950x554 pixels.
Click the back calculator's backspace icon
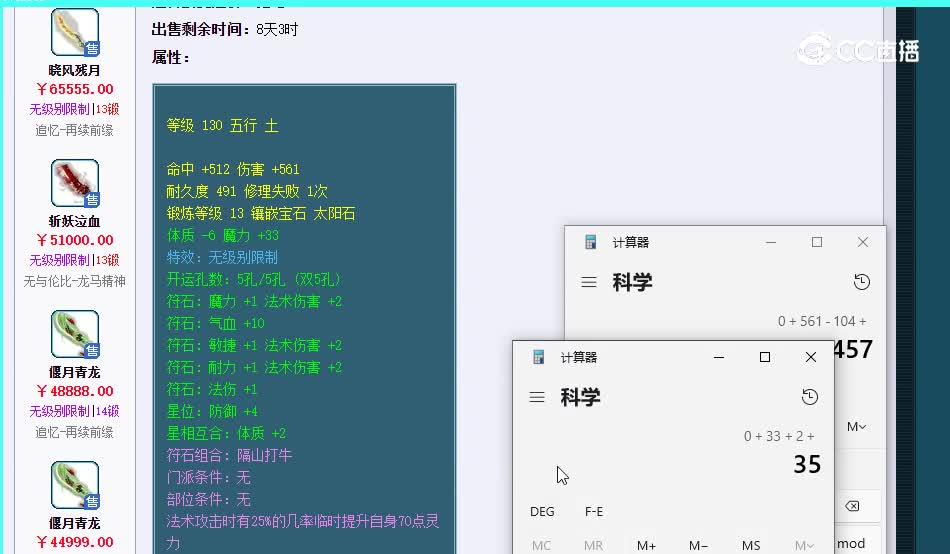pos(852,506)
